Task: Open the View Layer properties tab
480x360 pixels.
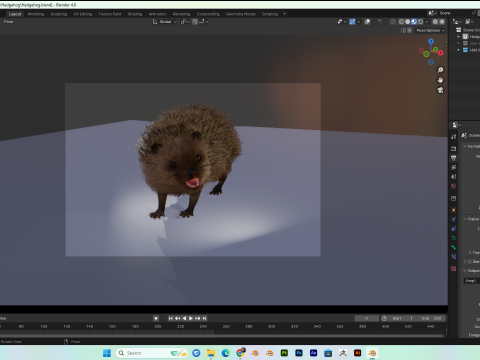Action: coord(453,167)
